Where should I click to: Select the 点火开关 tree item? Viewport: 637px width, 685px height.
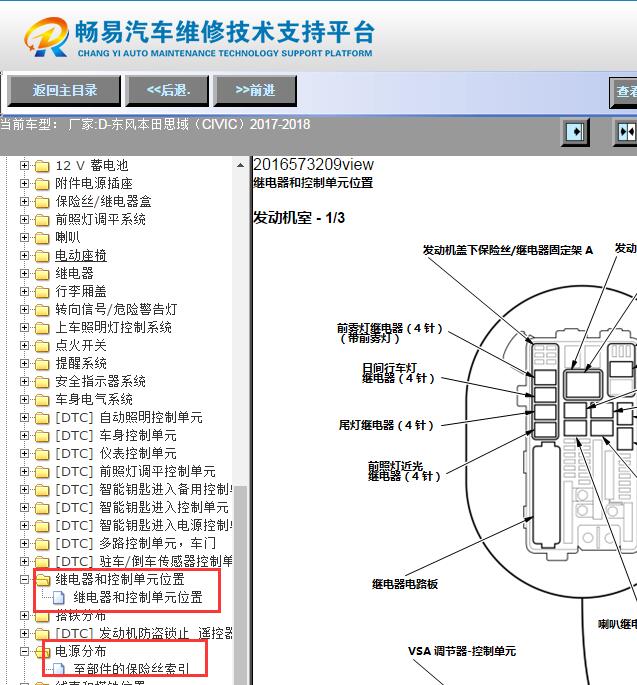[81, 345]
